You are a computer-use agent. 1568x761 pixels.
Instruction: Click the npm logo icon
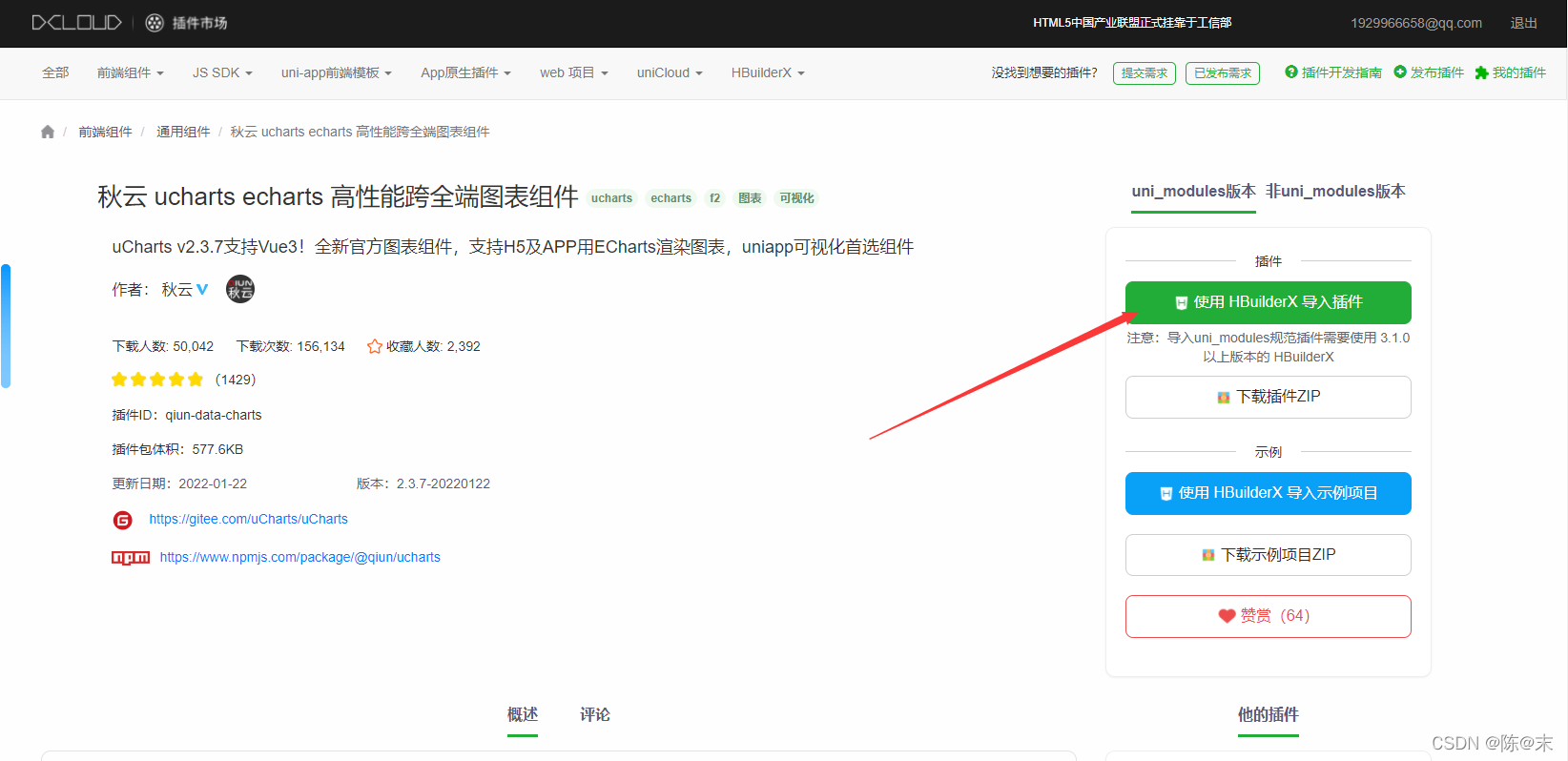click(131, 558)
